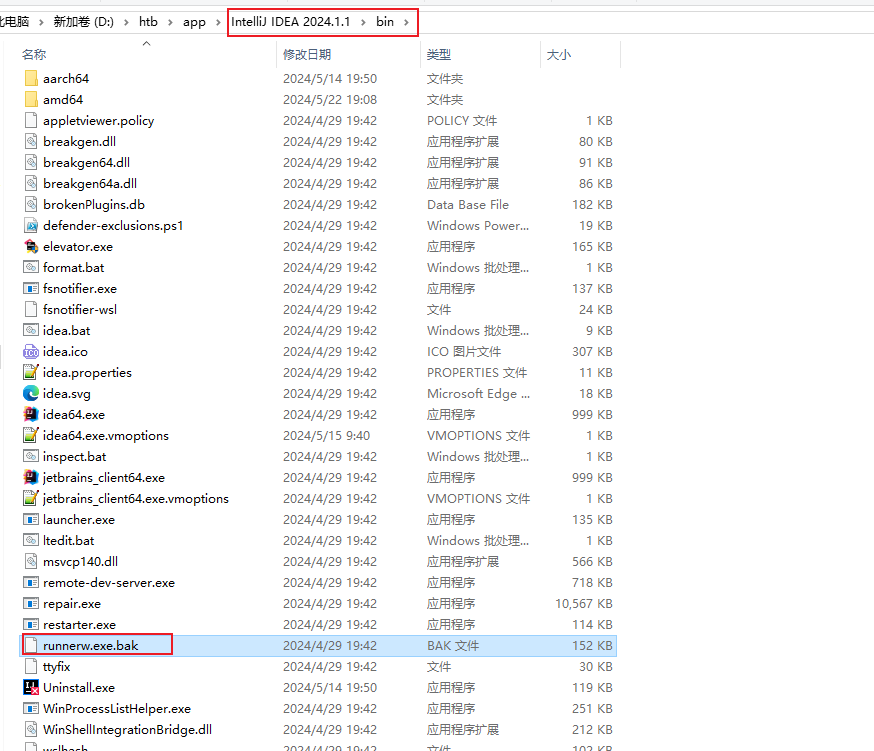
Task: Expand the chevron after bin breadcrumb
Action: pos(406,22)
